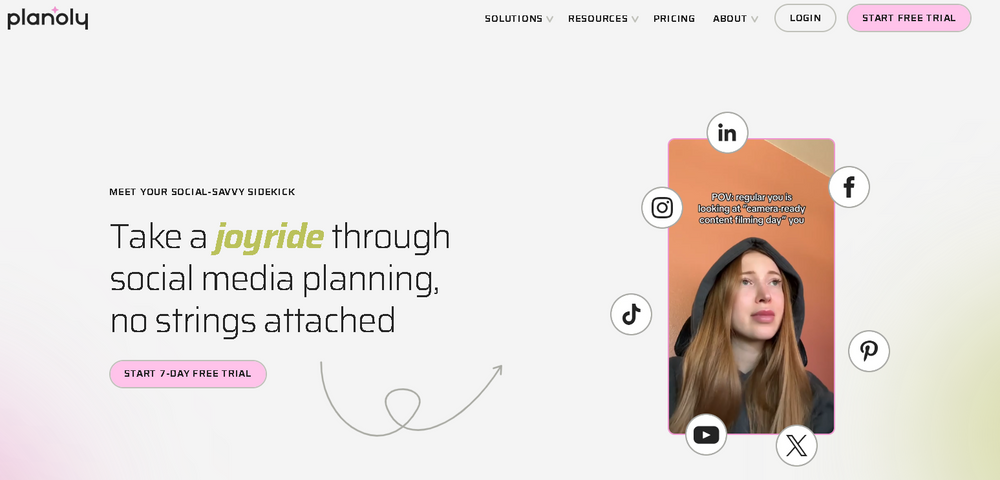Open the Resources menu label
This screenshot has height=480, width=1000.
click(598, 18)
